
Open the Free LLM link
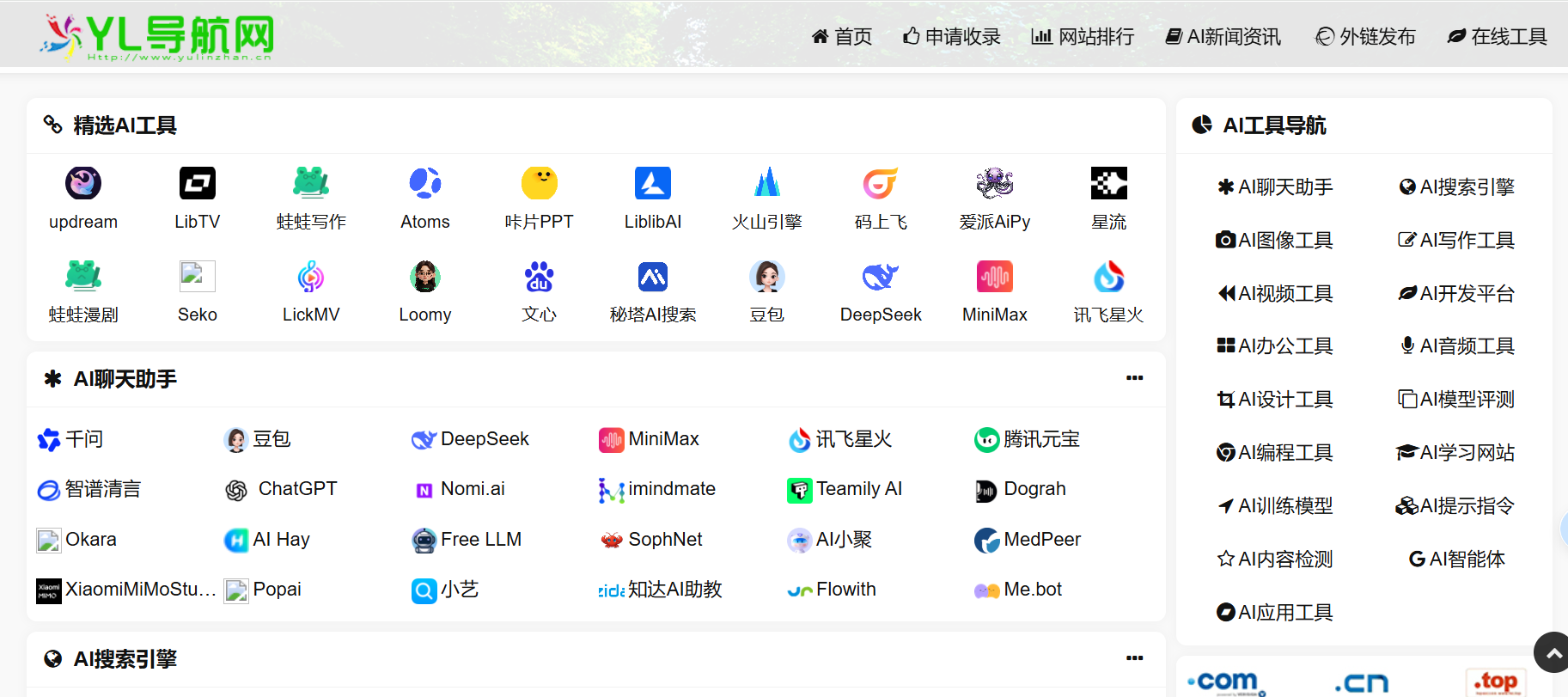pos(467,540)
